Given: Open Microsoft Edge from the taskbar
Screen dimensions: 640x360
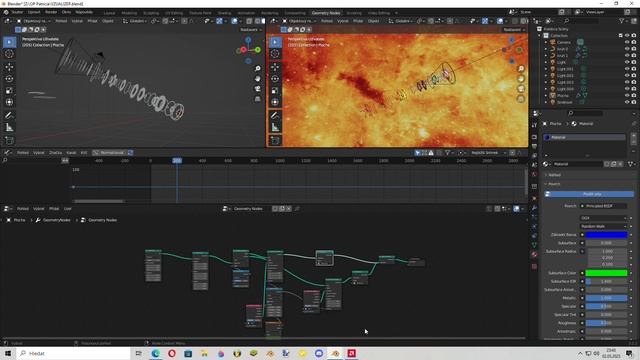Looking at the screenshot, I should 156,353.
